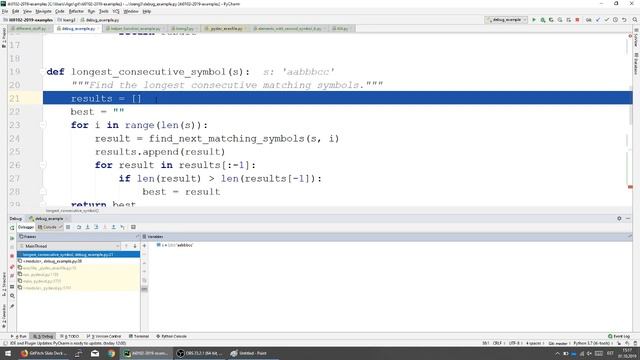This screenshot has width=640, height=360.
Task: Stop debugging with red debug sidebar icon
Action: point(12,256)
